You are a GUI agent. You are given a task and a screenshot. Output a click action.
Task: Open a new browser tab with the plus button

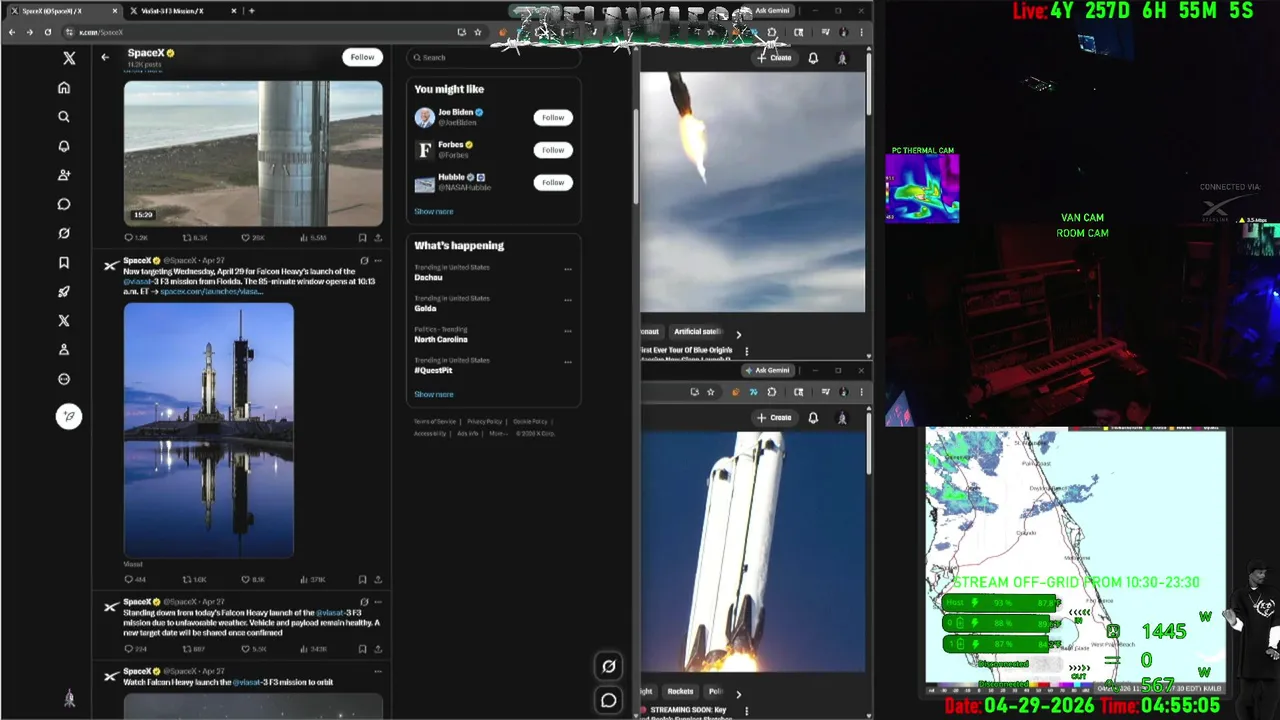pos(252,11)
